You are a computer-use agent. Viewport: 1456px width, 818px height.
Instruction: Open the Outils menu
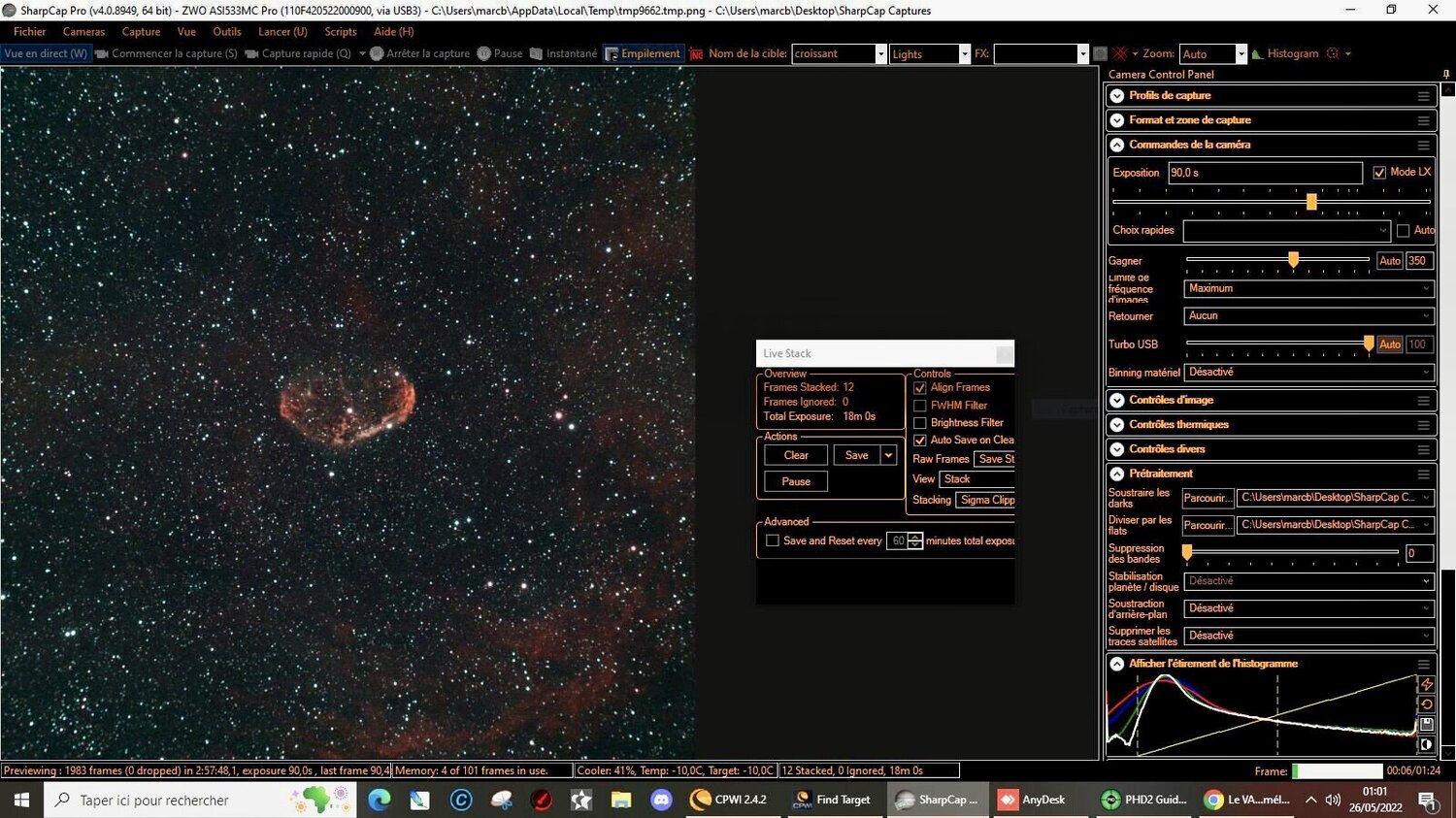click(x=227, y=31)
